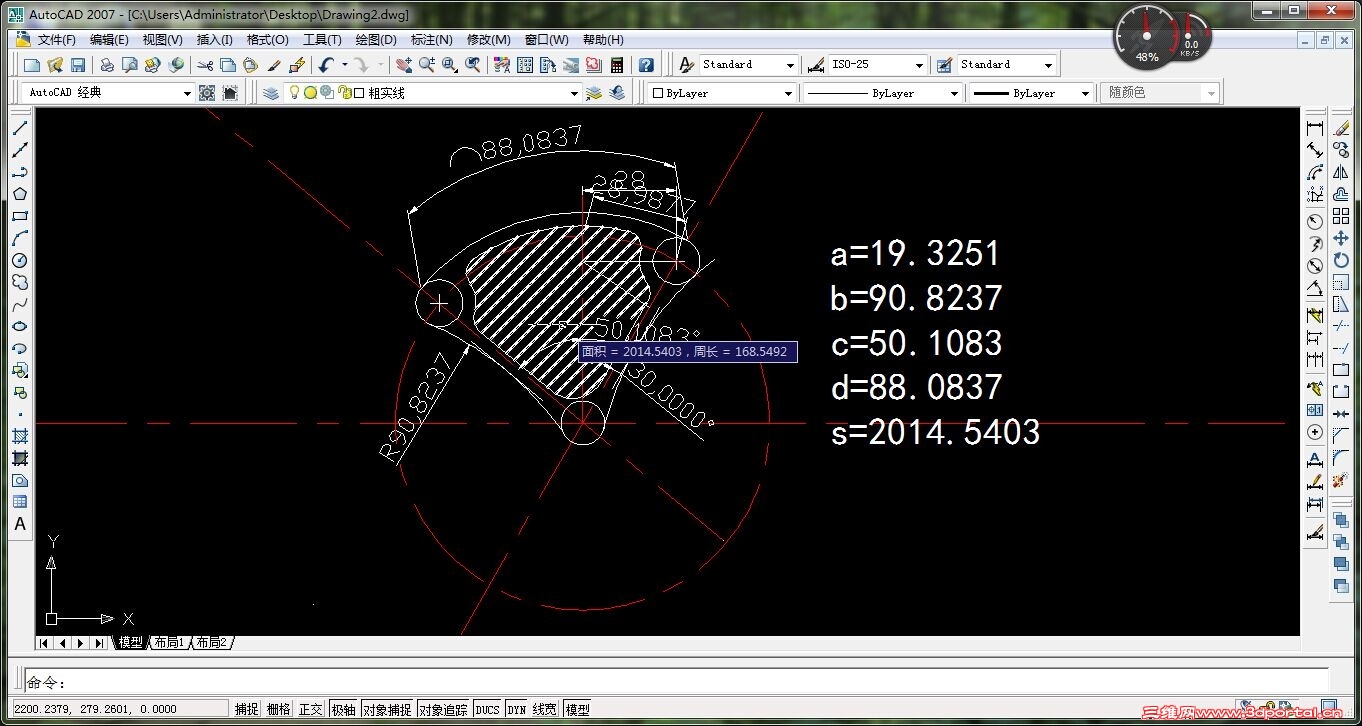
Task: Click the 模型 space button in status bar
Action: [577, 710]
